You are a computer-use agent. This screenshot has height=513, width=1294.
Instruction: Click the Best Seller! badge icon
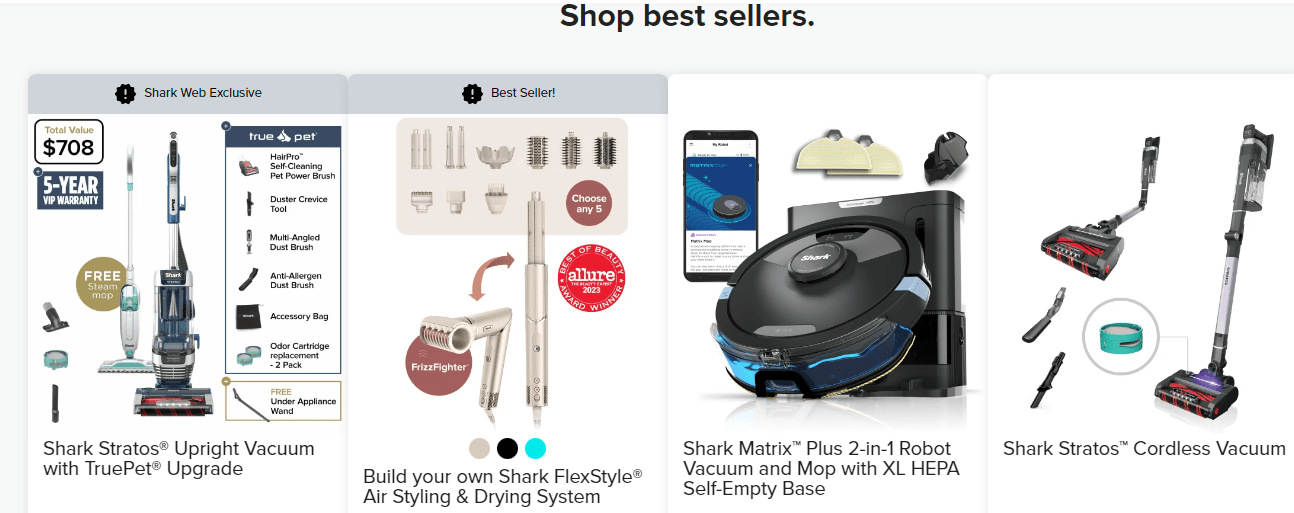pyautogui.click(x=472, y=94)
